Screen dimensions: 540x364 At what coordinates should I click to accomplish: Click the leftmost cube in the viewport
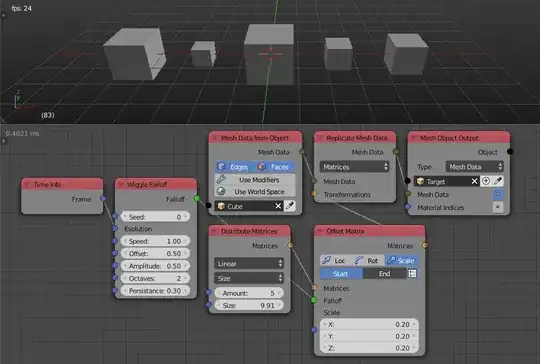pyautogui.click(x=135, y=54)
